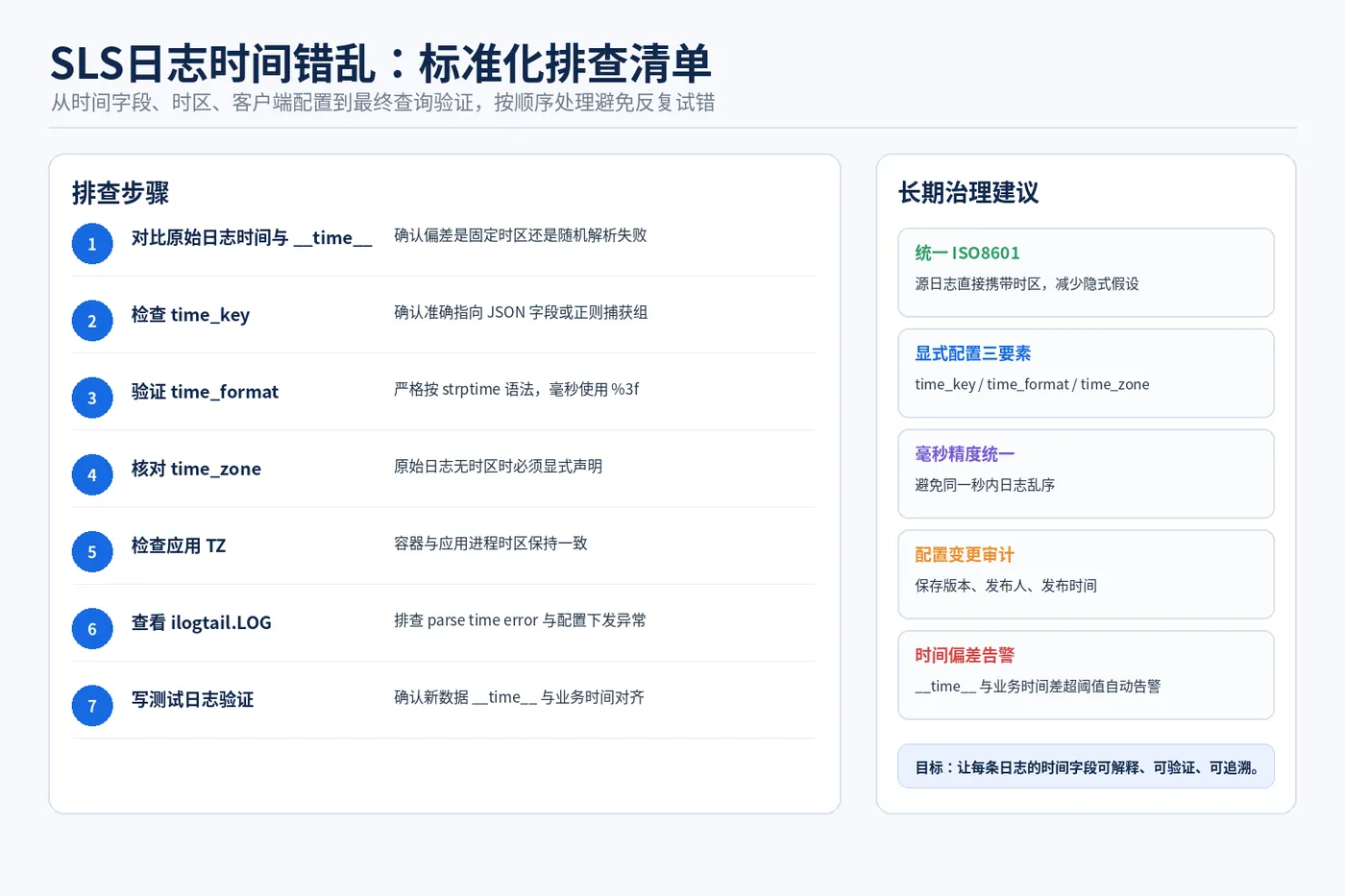Select the '检查应用 TZ' step title
Viewport: 1345px width, 896px height.
[179, 545]
